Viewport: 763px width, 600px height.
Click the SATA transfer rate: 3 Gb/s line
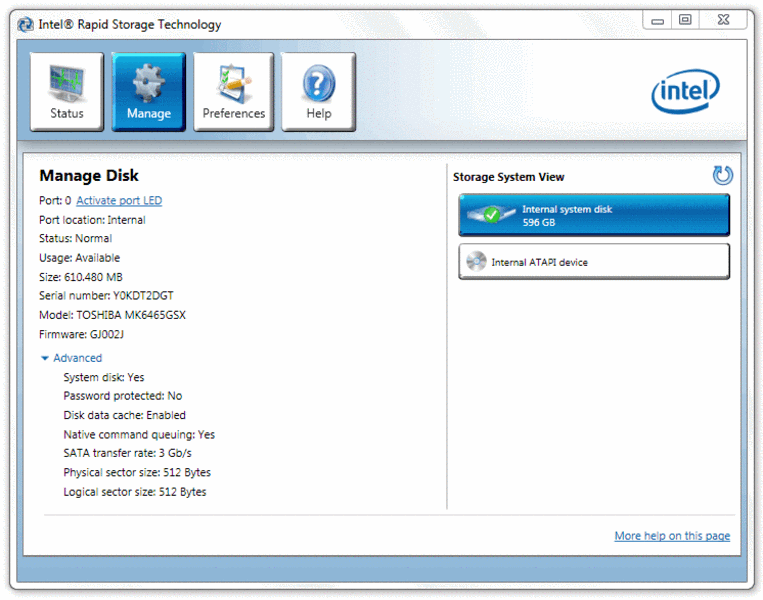pyautogui.click(x=127, y=454)
